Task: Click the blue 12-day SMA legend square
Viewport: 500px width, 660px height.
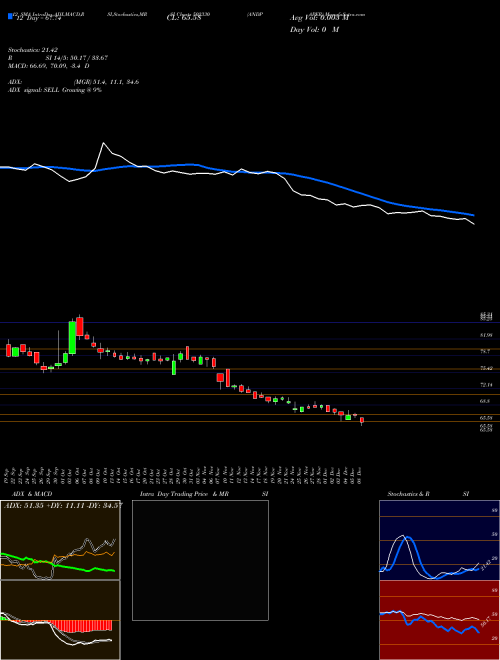Action: (x=10, y=16)
